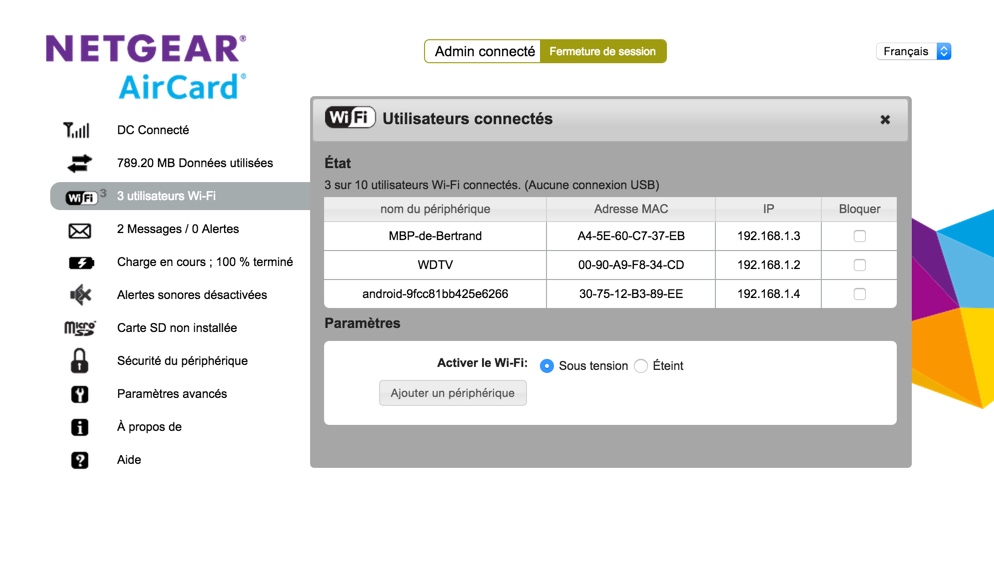Close the Utilisateurs connectés panel
Viewport: 994px width, 587px height.
pos(885,119)
